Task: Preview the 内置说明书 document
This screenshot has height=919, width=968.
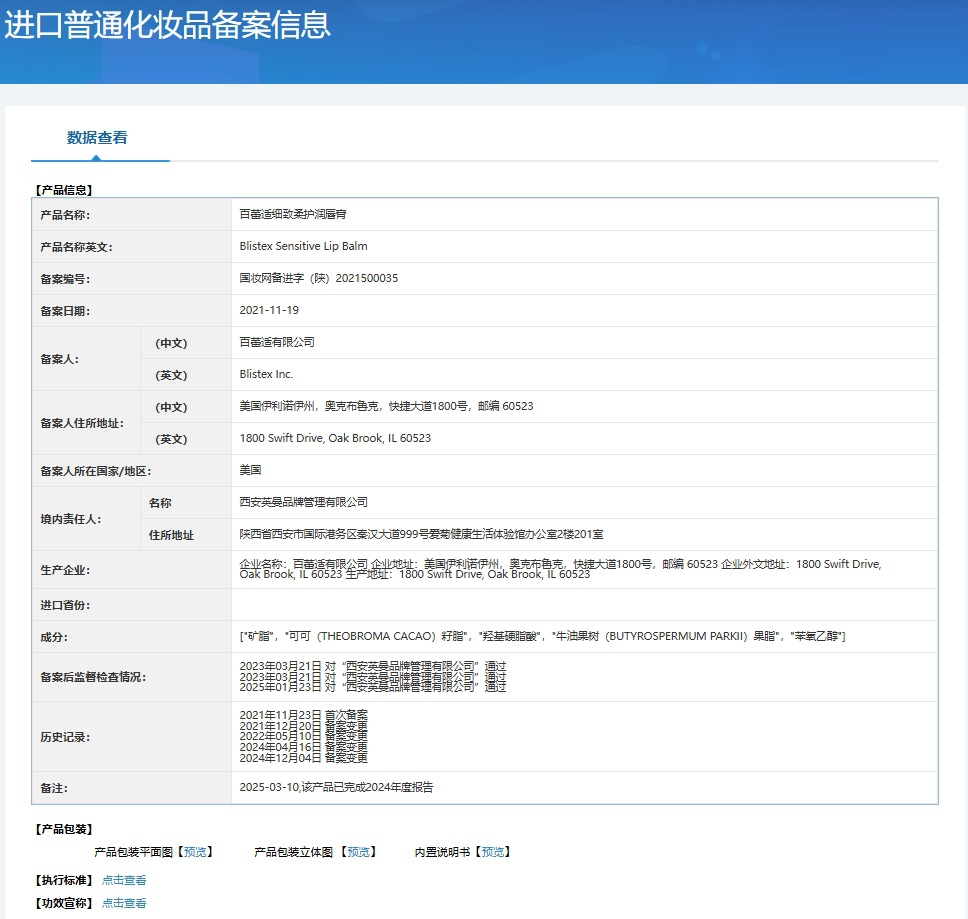Action: pos(493,852)
